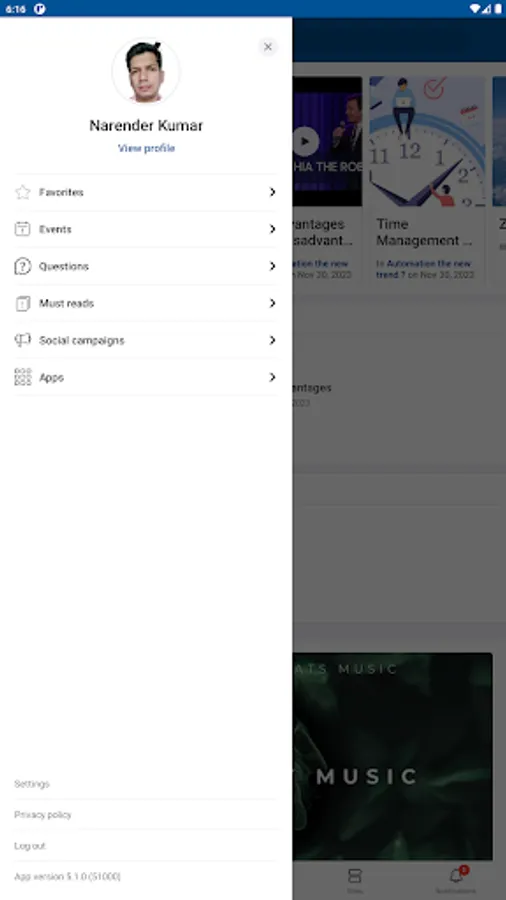Tap the round notification icon beside the clock
The width and height of the screenshot is (506, 900).
(x=40, y=9)
